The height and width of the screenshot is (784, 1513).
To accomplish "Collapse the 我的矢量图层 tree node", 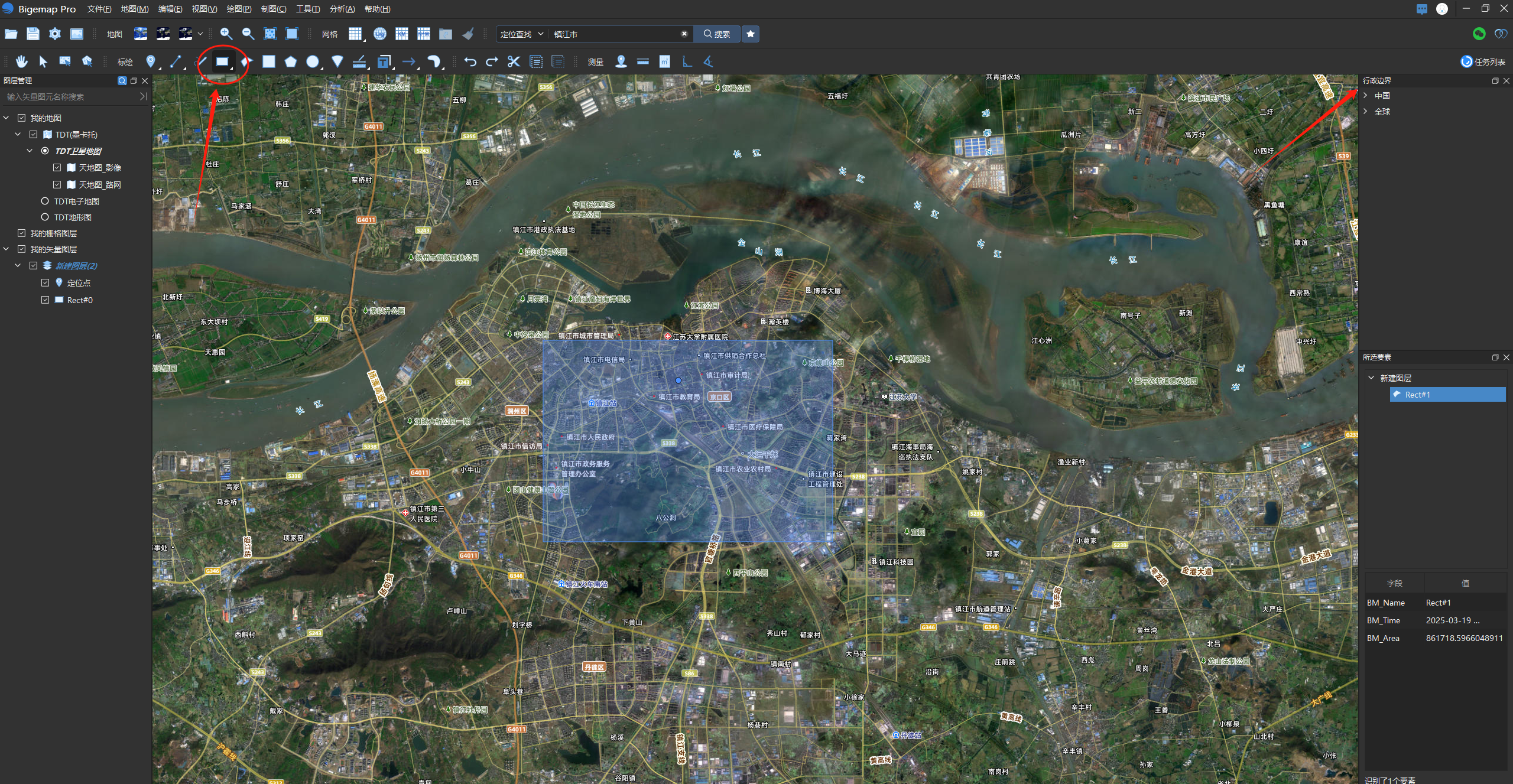I will [x=7, y=249].
